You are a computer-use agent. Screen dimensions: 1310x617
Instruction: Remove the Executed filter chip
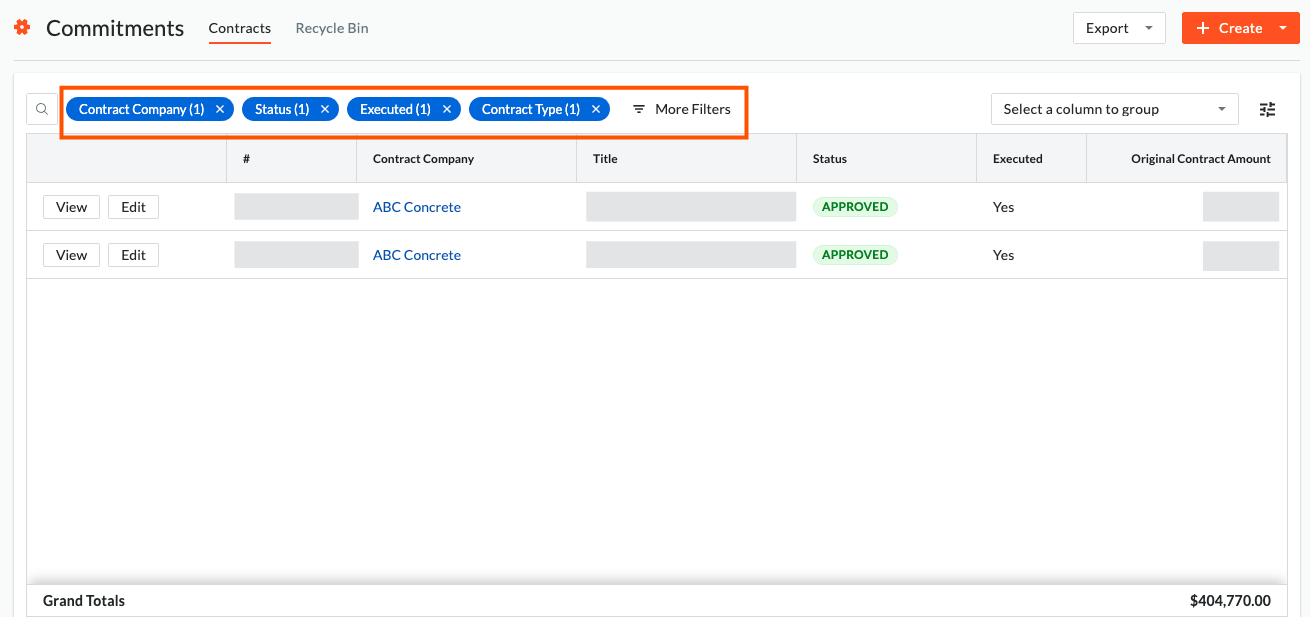click(x=447, y=108)
